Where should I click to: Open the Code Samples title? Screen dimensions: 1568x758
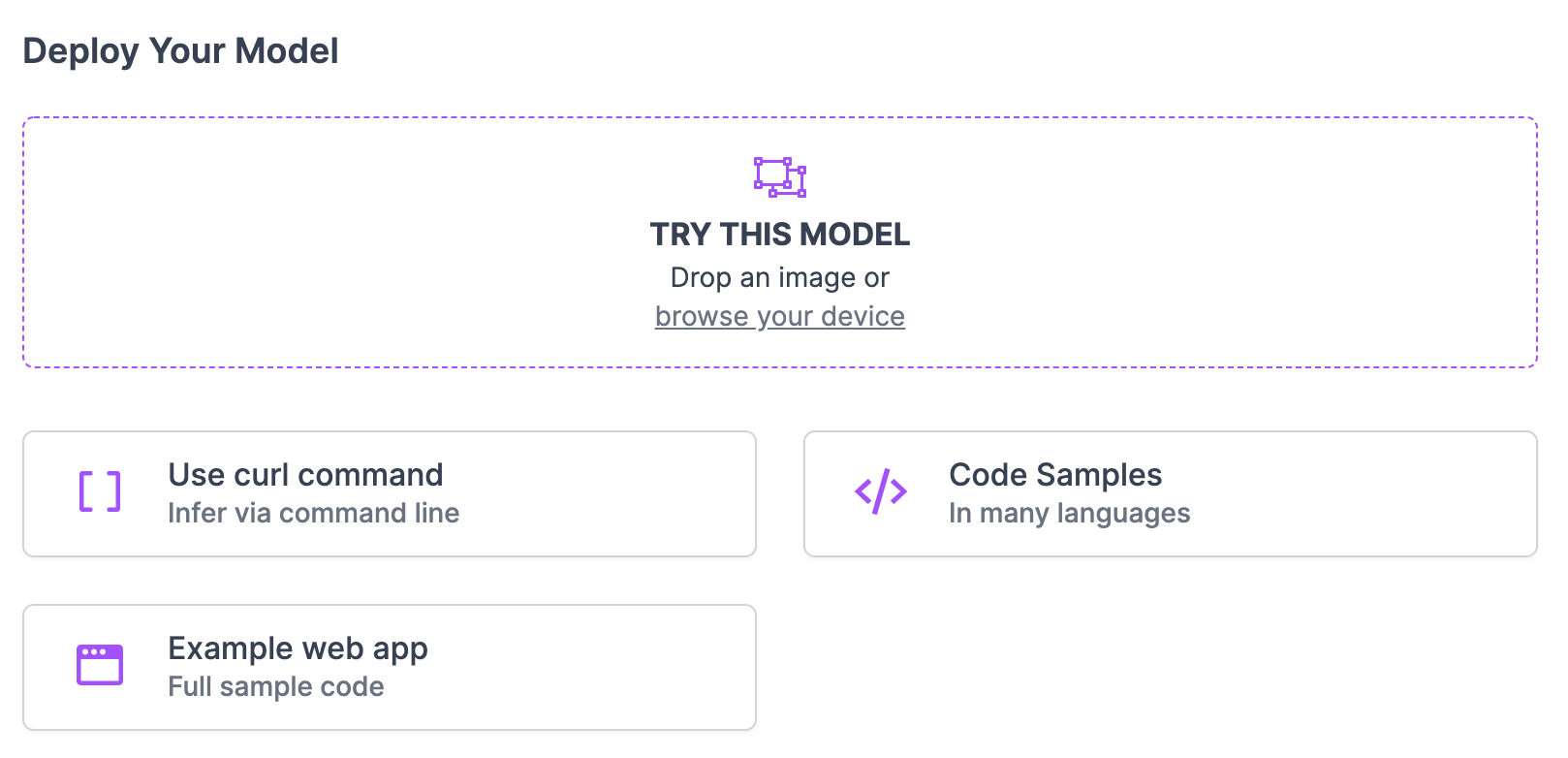(1055, 475)
